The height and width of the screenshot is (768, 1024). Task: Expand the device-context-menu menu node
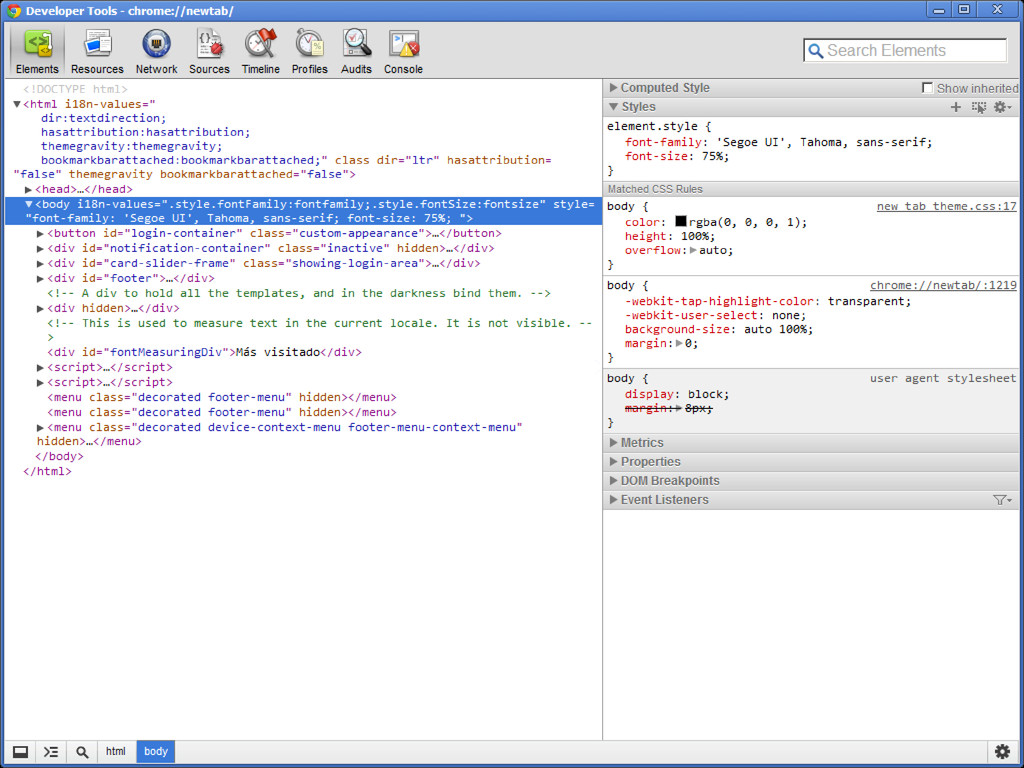pyautogui.click(x=40, y=428)
